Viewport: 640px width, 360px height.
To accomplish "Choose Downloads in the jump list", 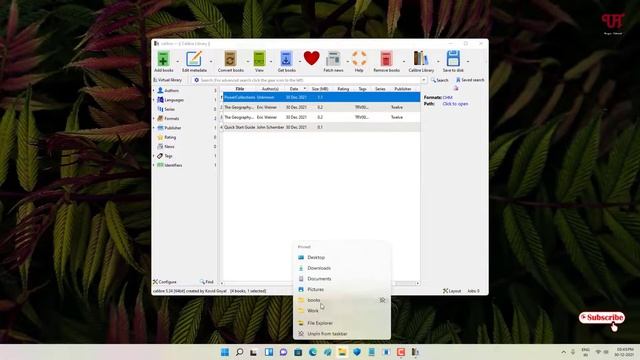I will pyautogui.click(x=342, y=268).
